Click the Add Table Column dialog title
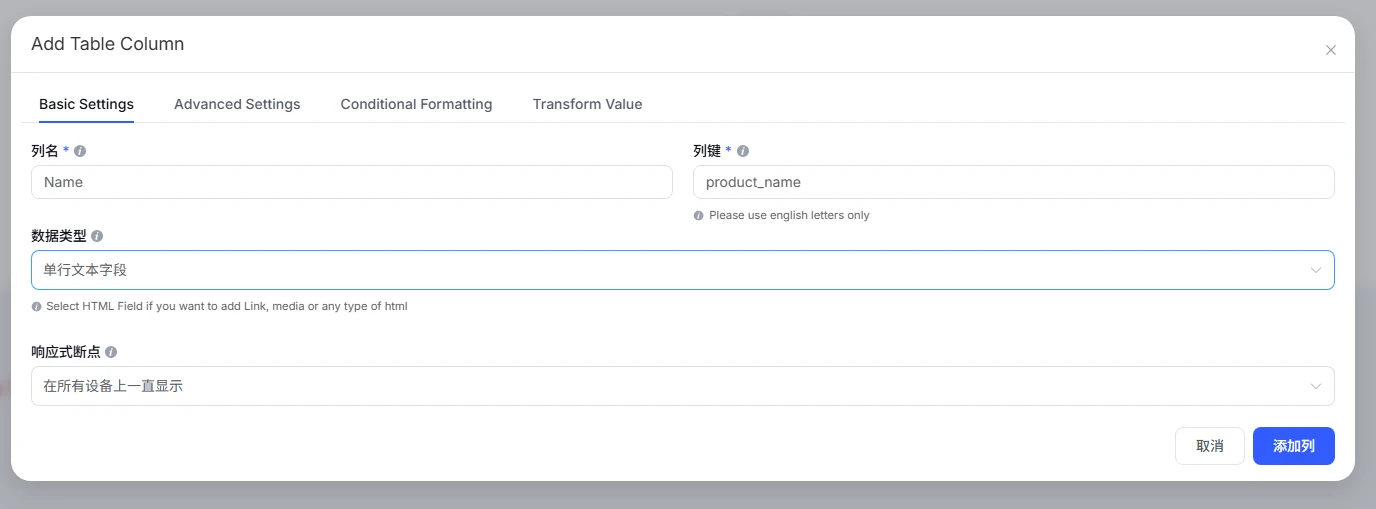The image size is (1376, 509). 108,44
